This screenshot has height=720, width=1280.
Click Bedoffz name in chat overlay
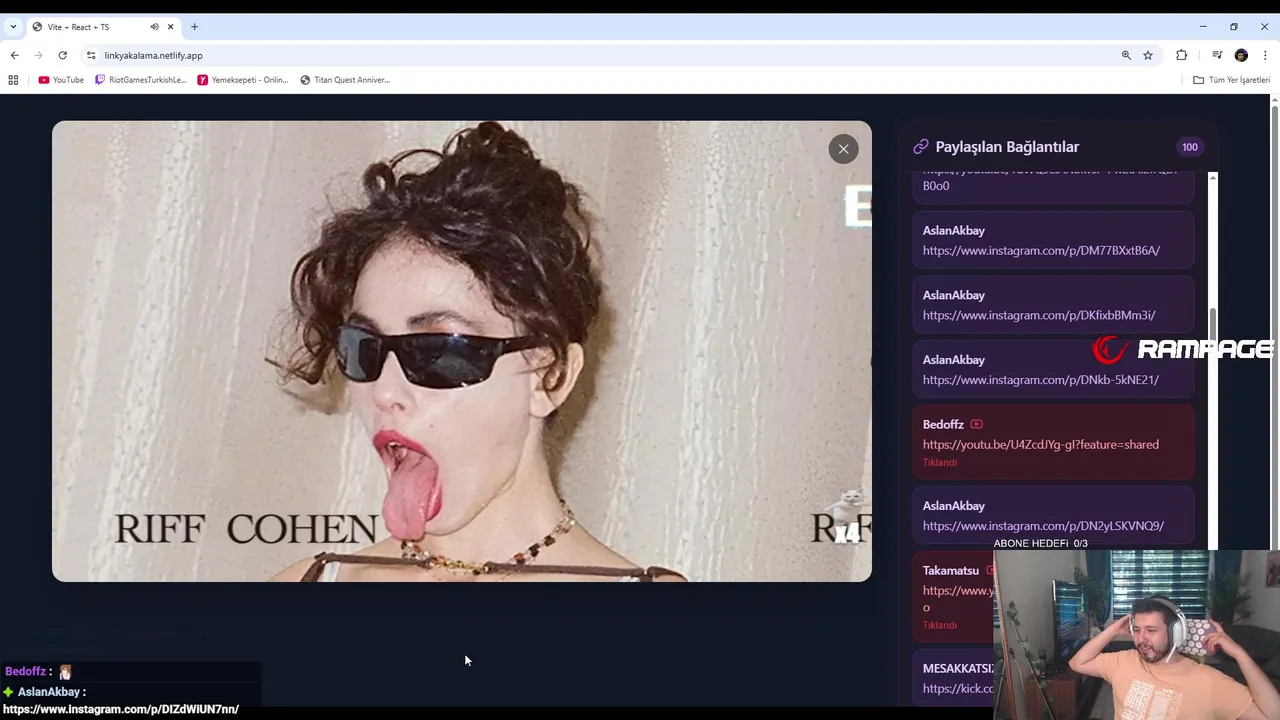pos(26,672)
